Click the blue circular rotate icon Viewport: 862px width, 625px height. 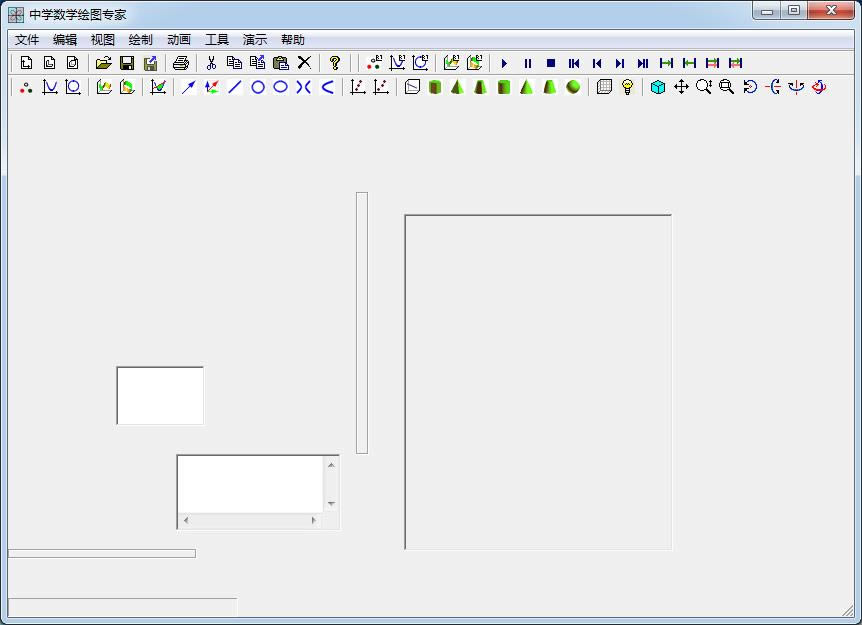point(750,87)
